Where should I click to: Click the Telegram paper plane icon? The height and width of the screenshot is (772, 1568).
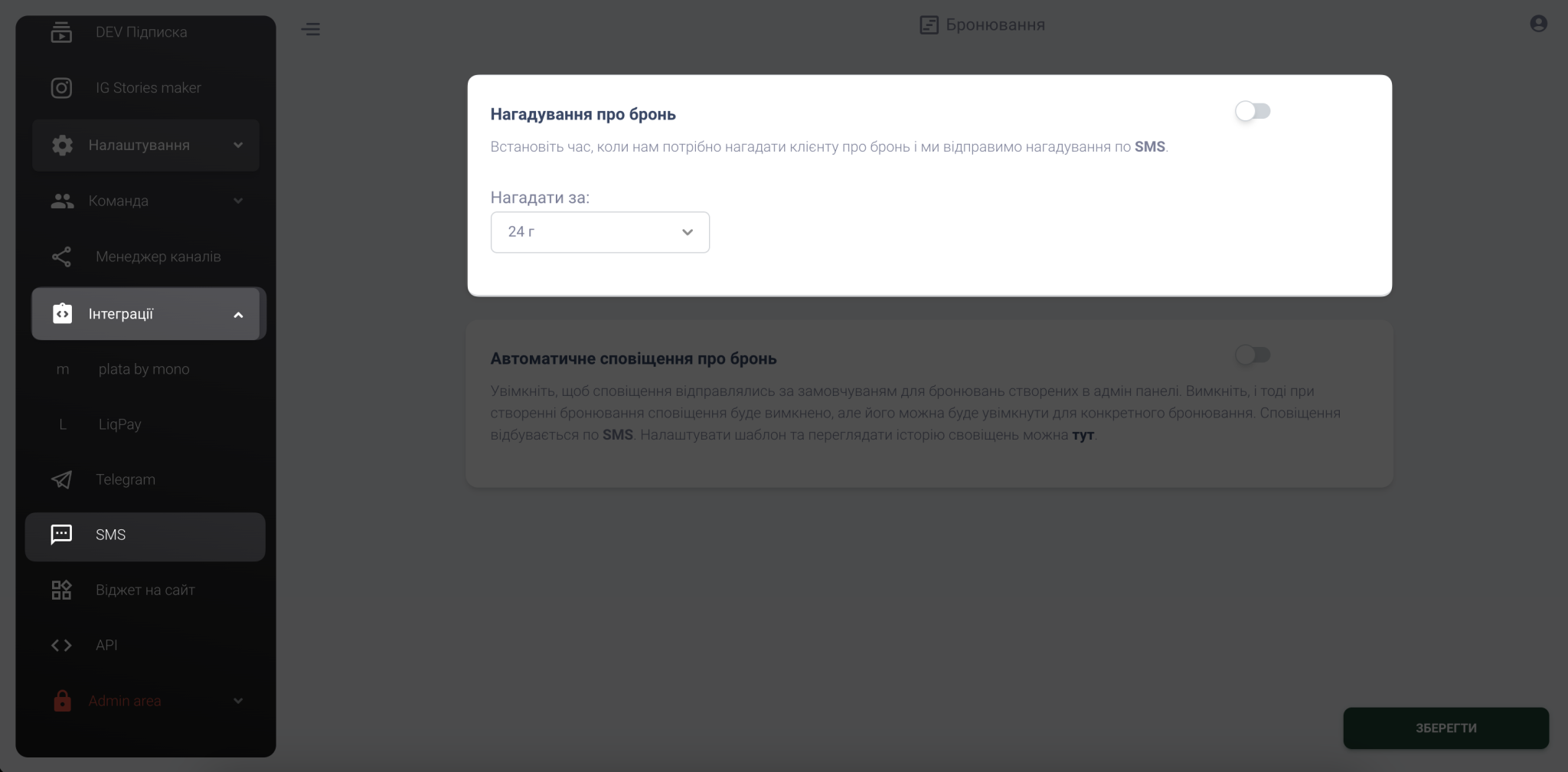pos(61,479)
